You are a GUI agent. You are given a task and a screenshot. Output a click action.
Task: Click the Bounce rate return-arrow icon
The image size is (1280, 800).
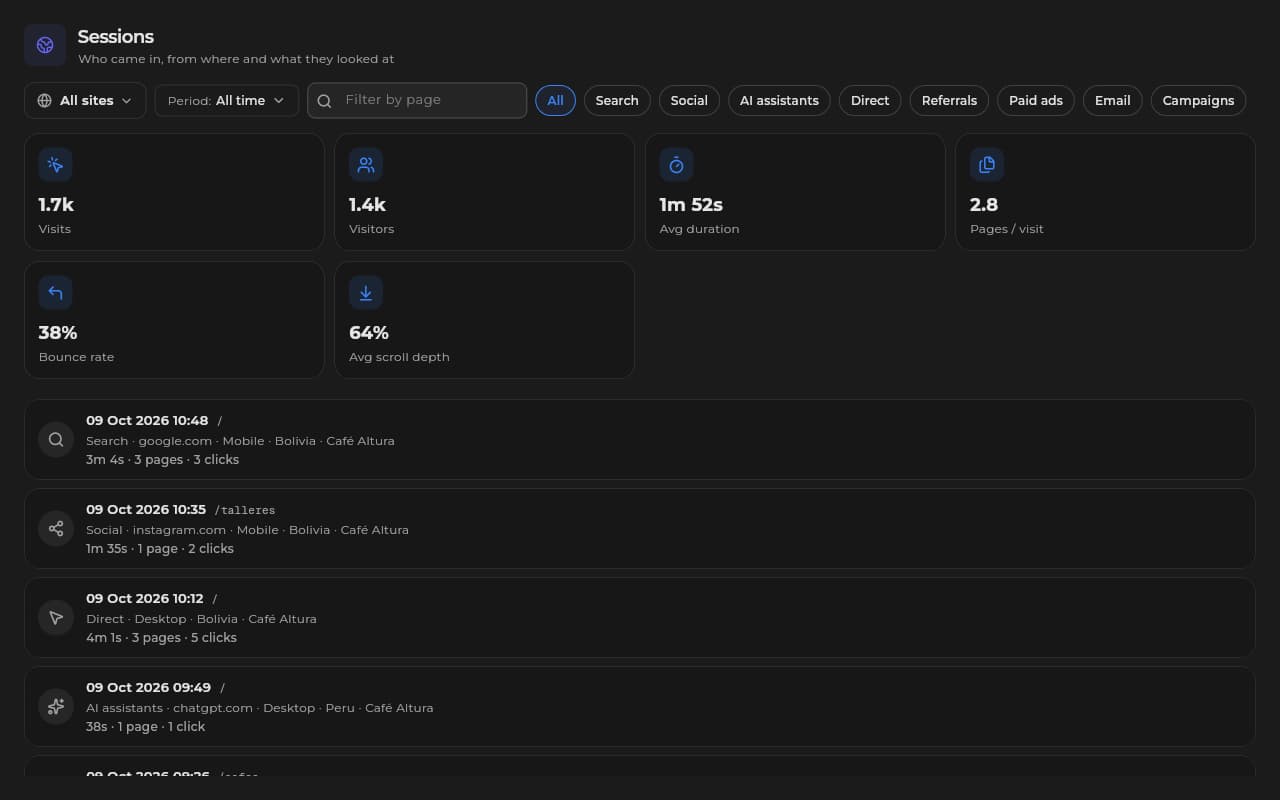(56, 293)
